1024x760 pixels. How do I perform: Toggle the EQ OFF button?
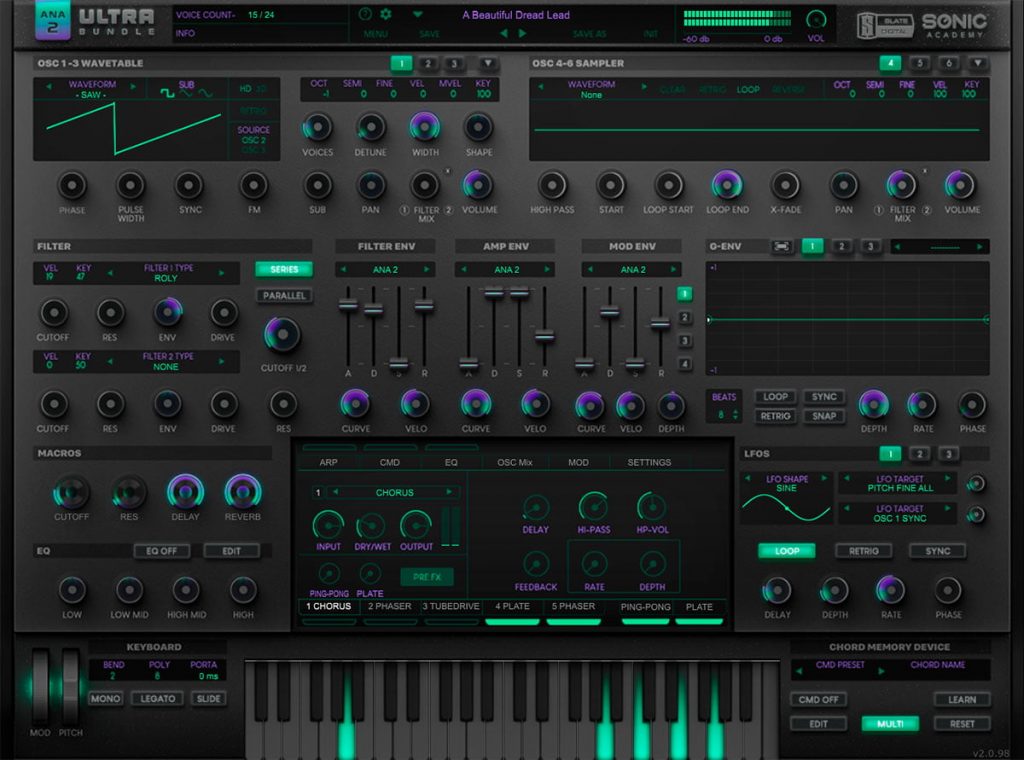[x=161, y=551]
